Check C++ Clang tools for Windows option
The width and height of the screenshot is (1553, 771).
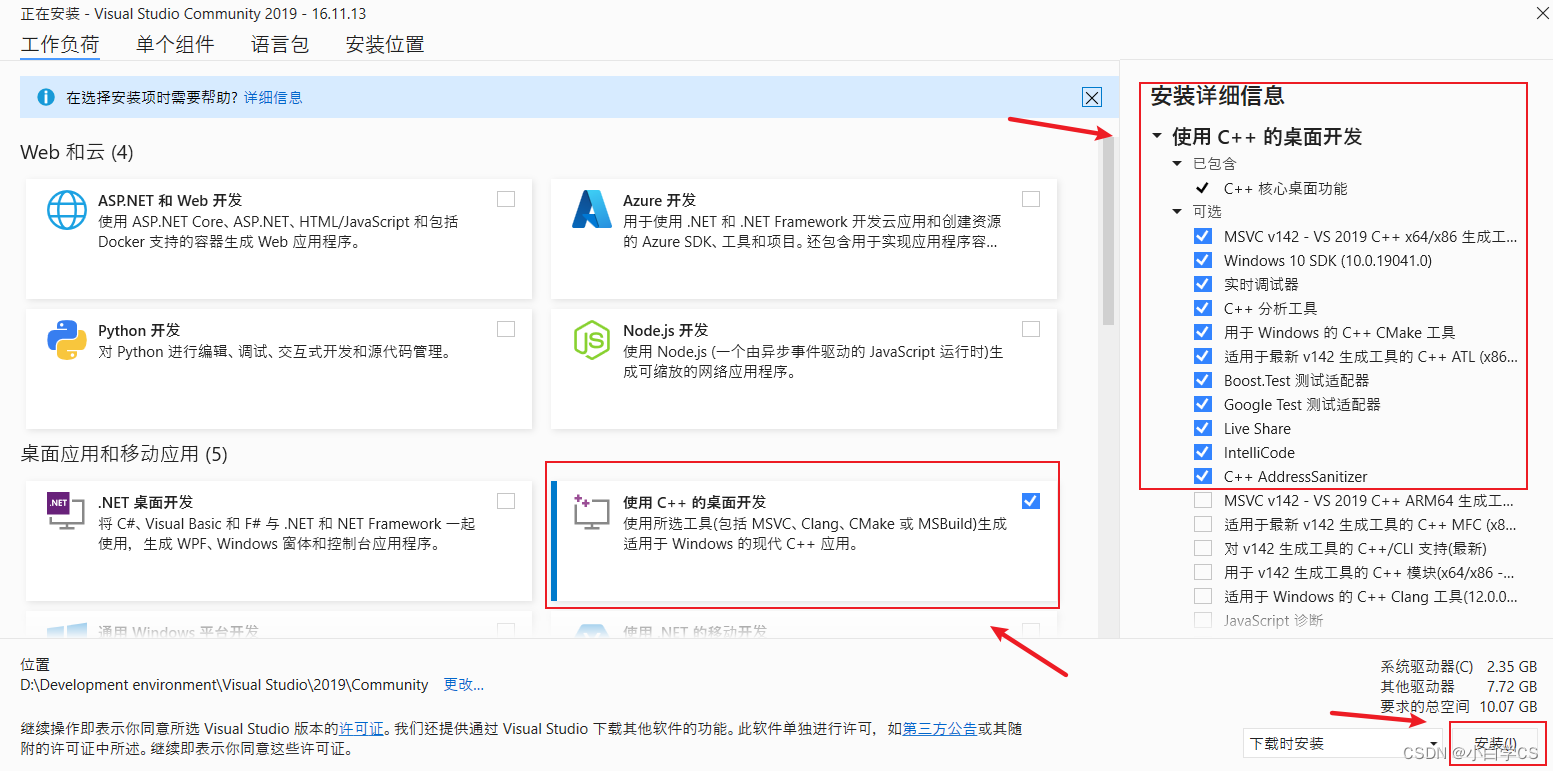click(x=1203, y=596)
